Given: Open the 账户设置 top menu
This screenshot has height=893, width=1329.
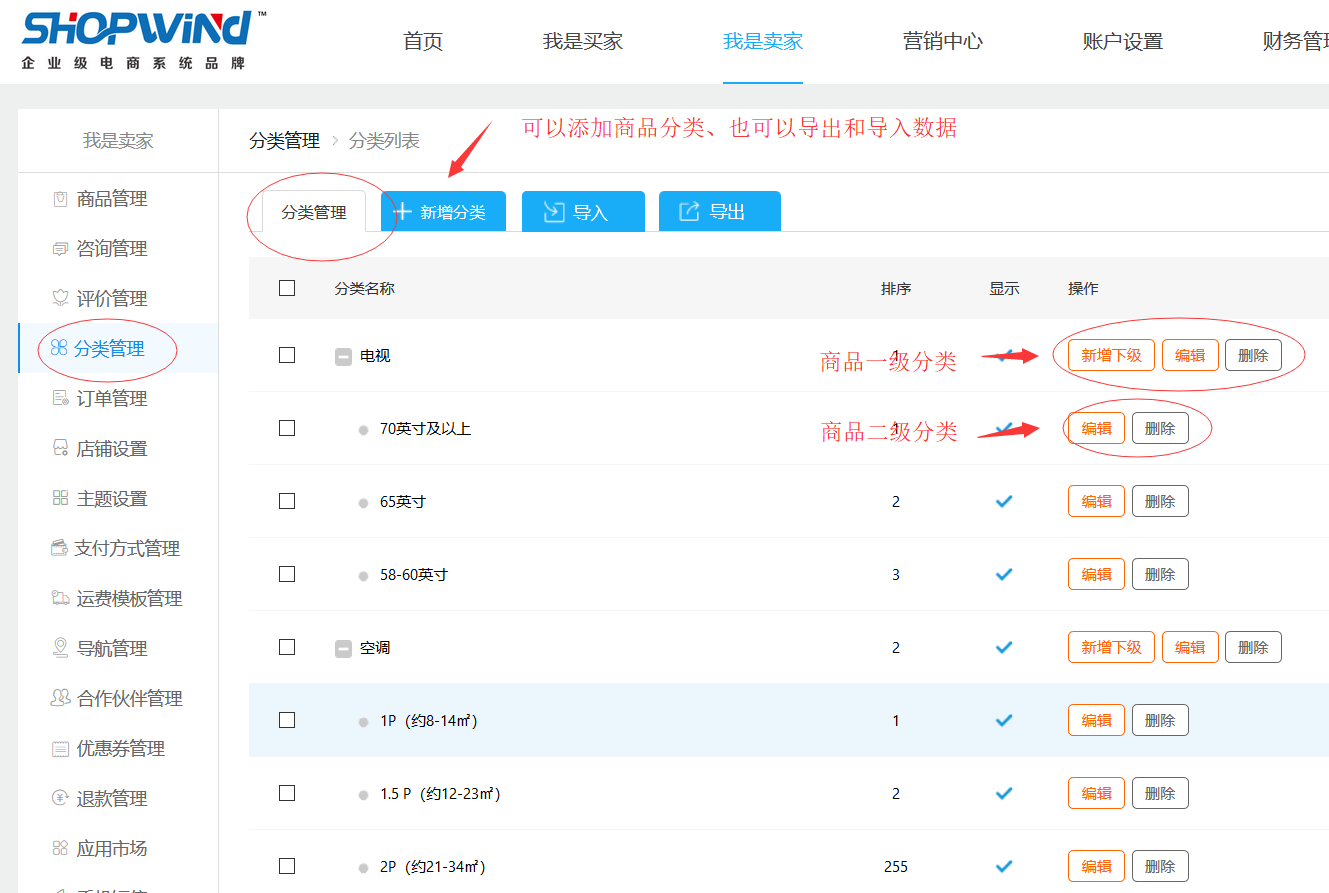Looking at the screenshot, I should 1123,42.
